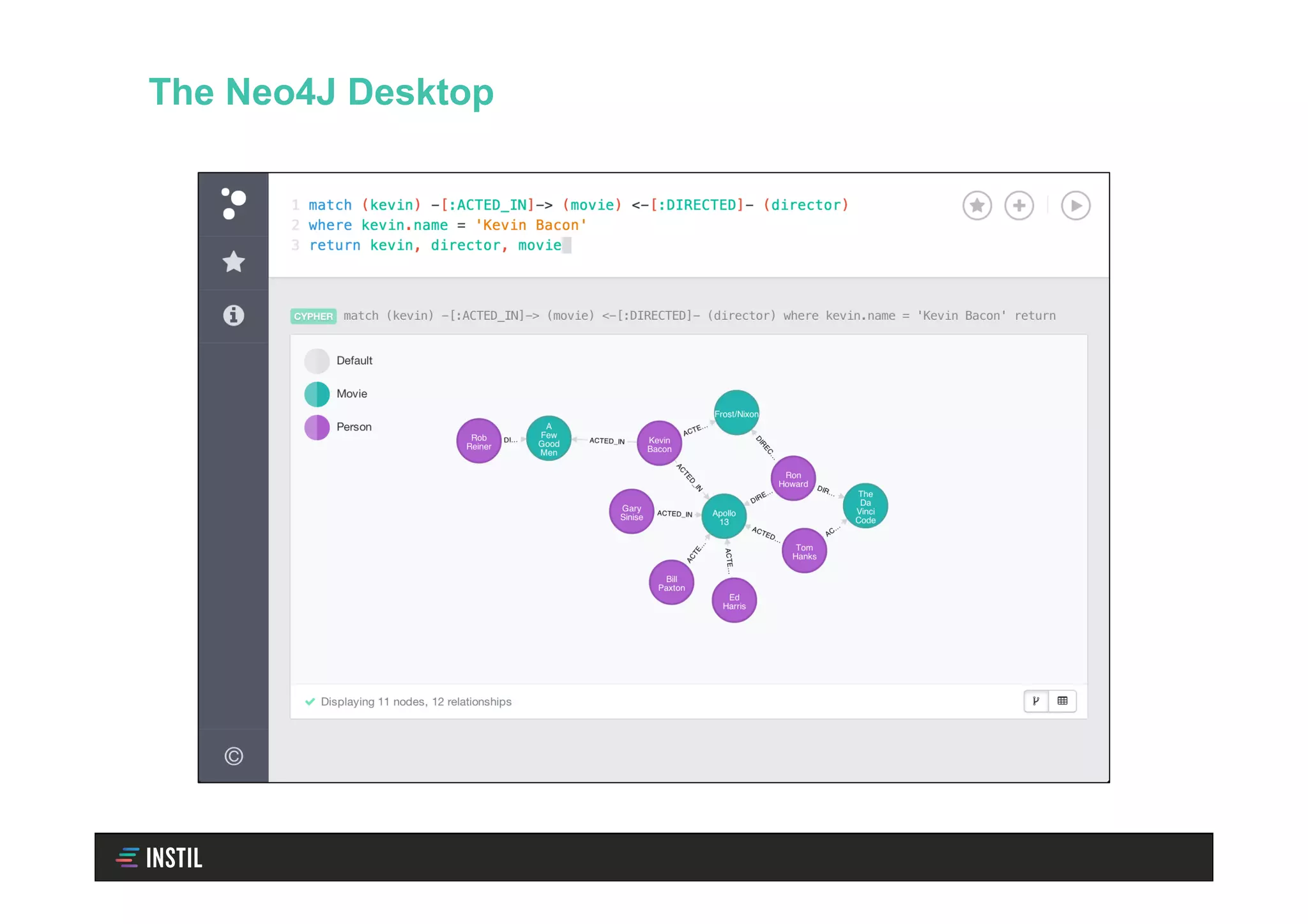Screen dimensions: 1308x924
Task: Select the Kevin Bacon node
Action: click(659, 444)
